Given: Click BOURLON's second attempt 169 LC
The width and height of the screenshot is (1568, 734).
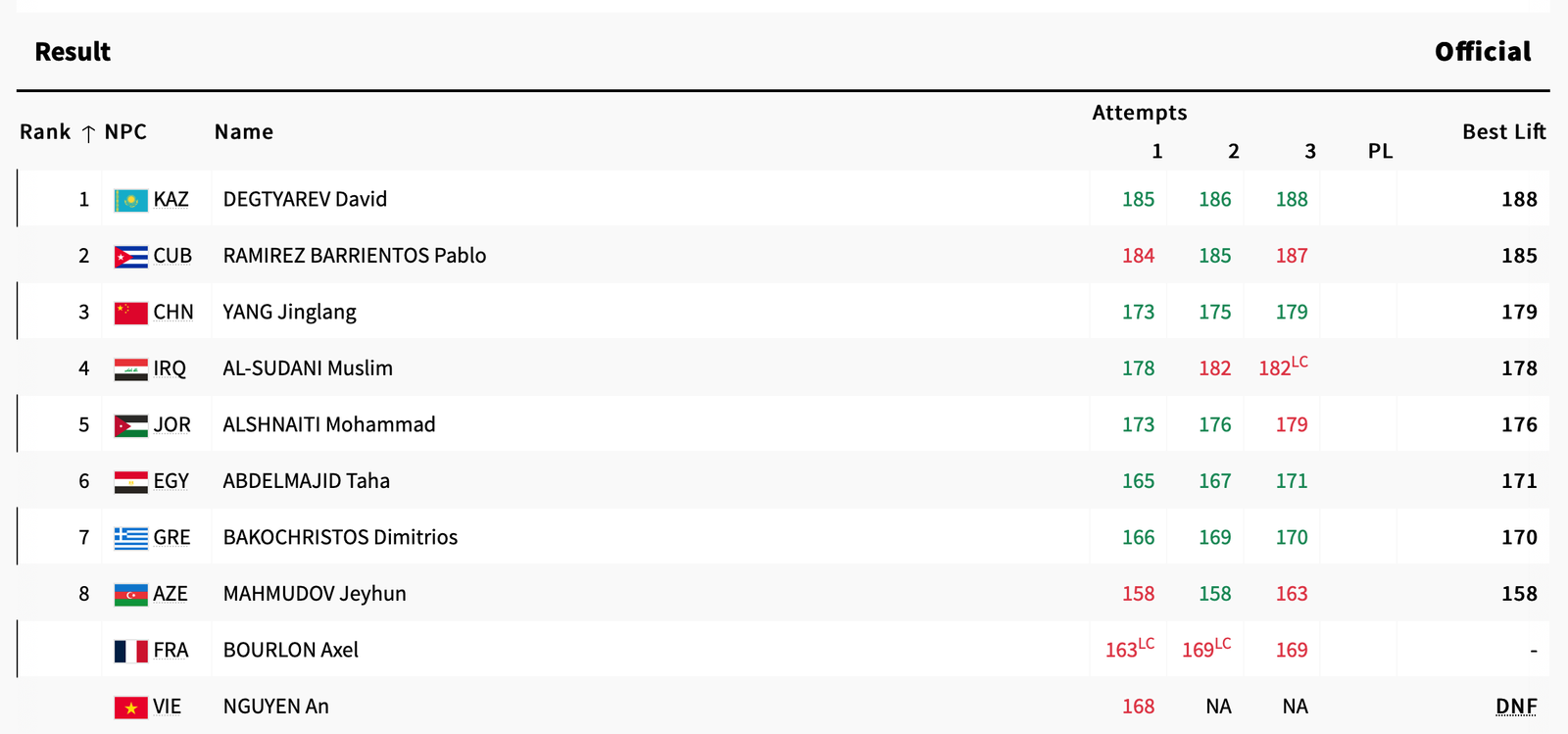Looking at the screenshot, I should pyautogui.click(x=1206, y=649).
